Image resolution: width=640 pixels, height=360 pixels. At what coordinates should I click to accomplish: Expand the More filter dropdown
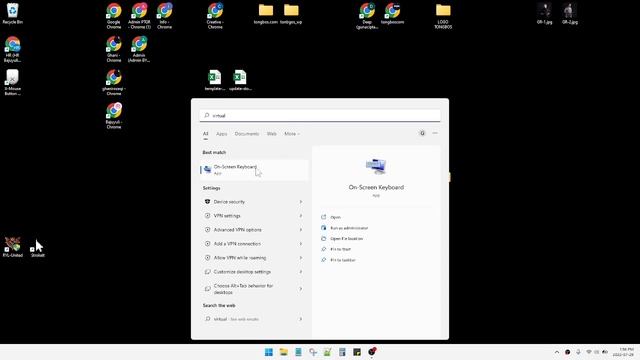[x=292, y=134]
